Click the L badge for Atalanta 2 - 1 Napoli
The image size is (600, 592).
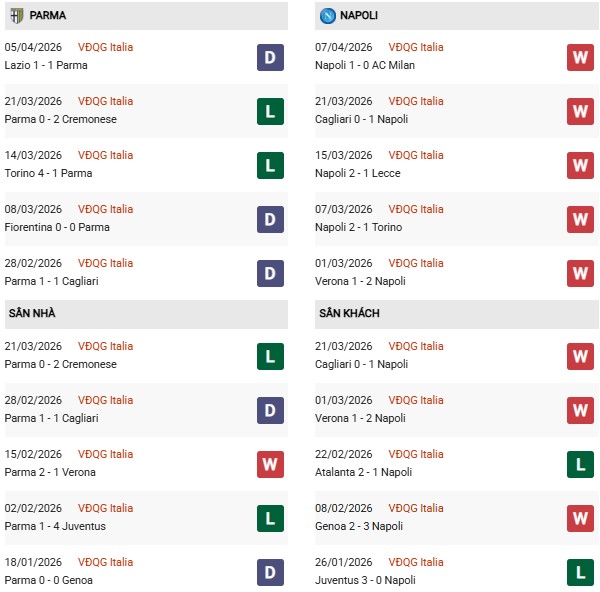tap(580, 464)
